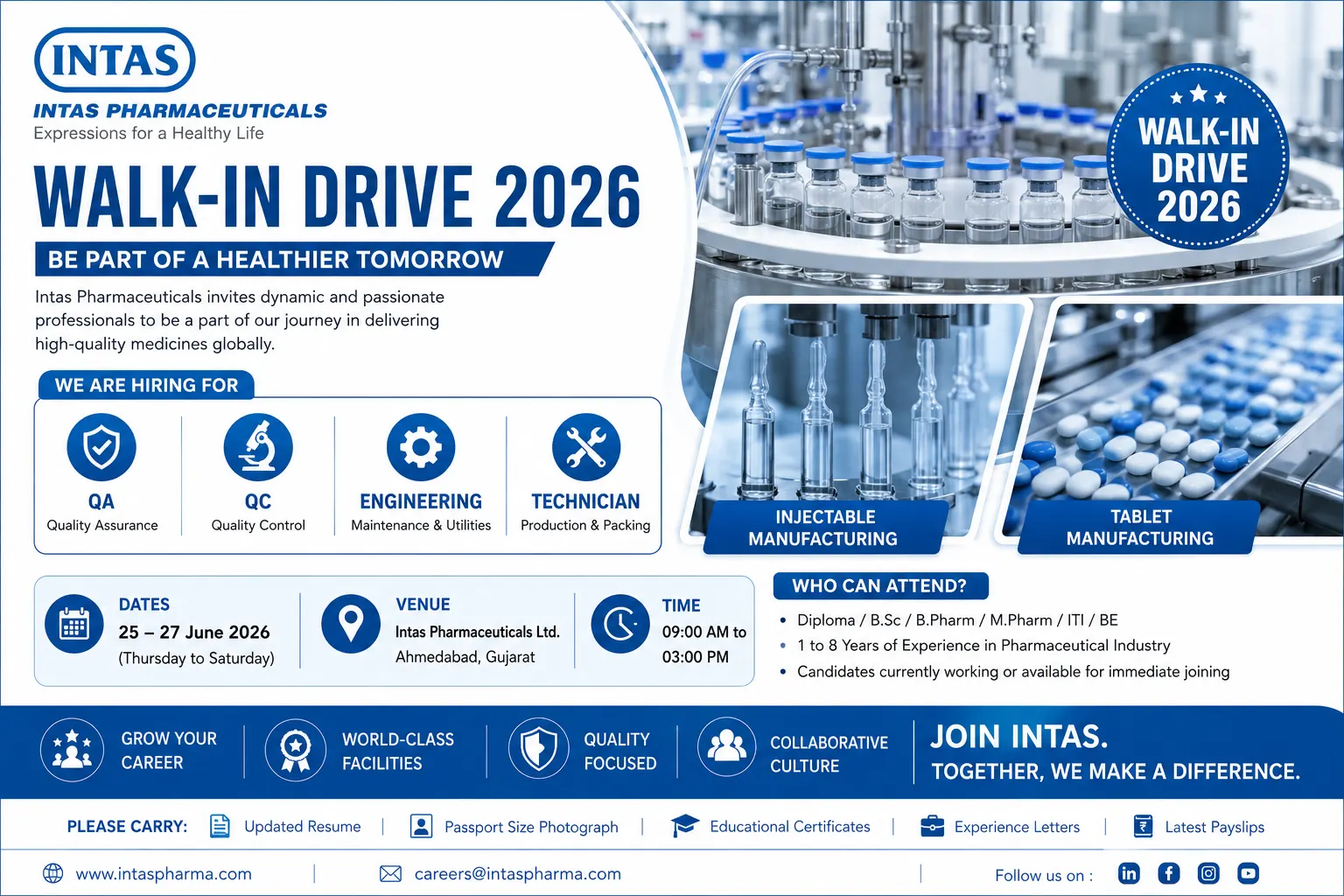The image size is (1344, 896).
Task: Click the Tablet Manufacturing label
Action: tap(1139, 528)
